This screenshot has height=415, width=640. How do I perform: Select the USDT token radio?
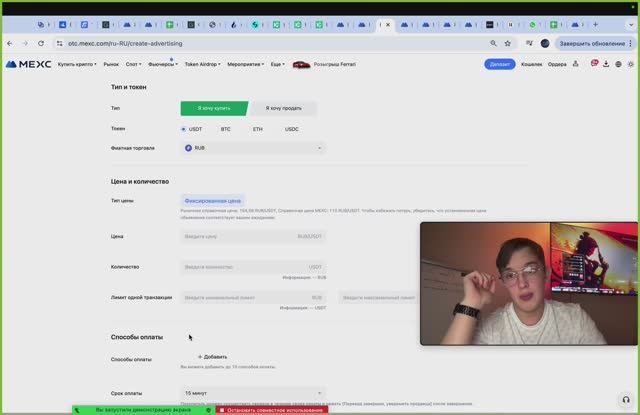click(183, 129)
